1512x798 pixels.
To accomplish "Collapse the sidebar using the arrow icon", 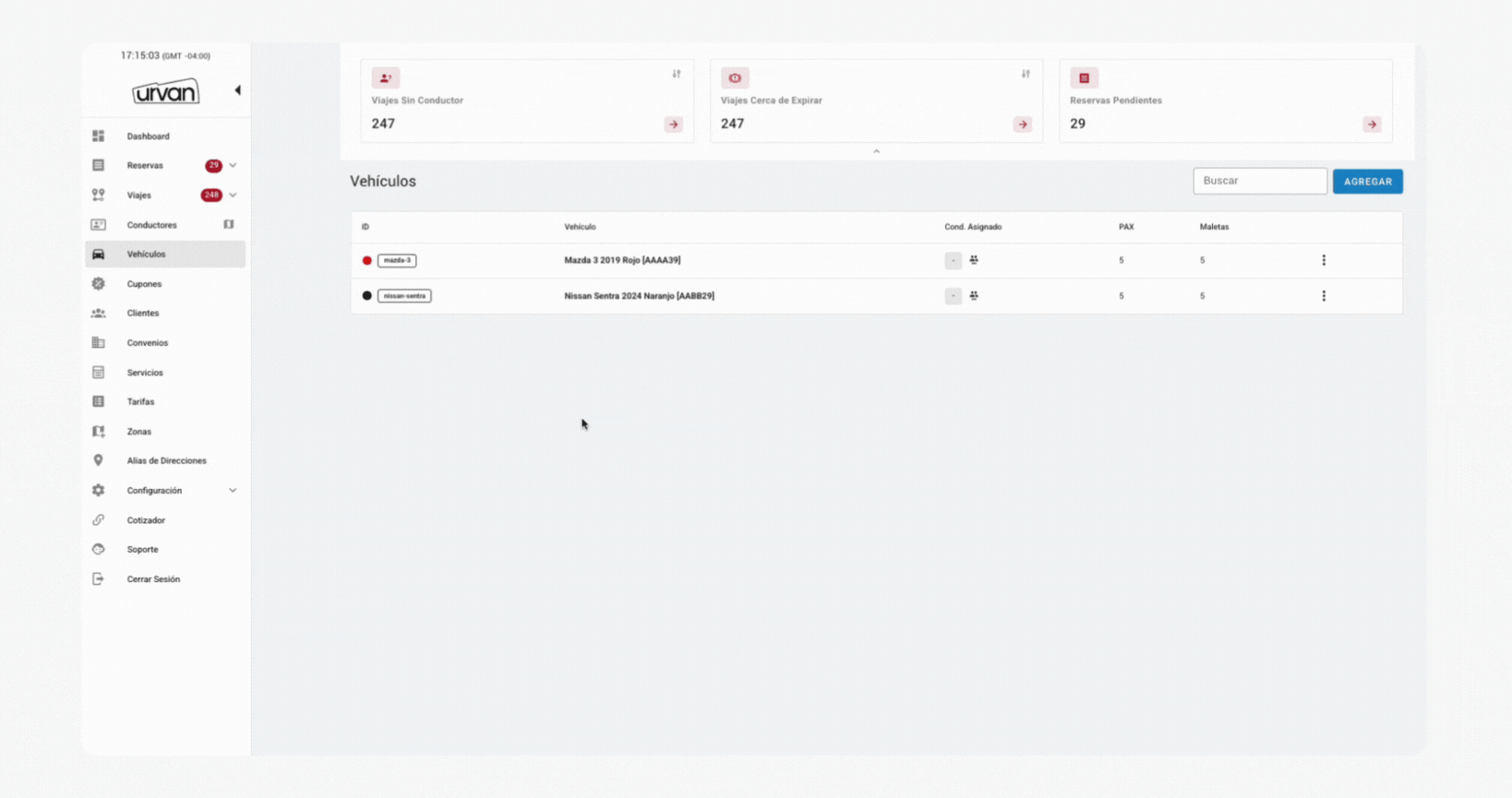I will (237, 90).
